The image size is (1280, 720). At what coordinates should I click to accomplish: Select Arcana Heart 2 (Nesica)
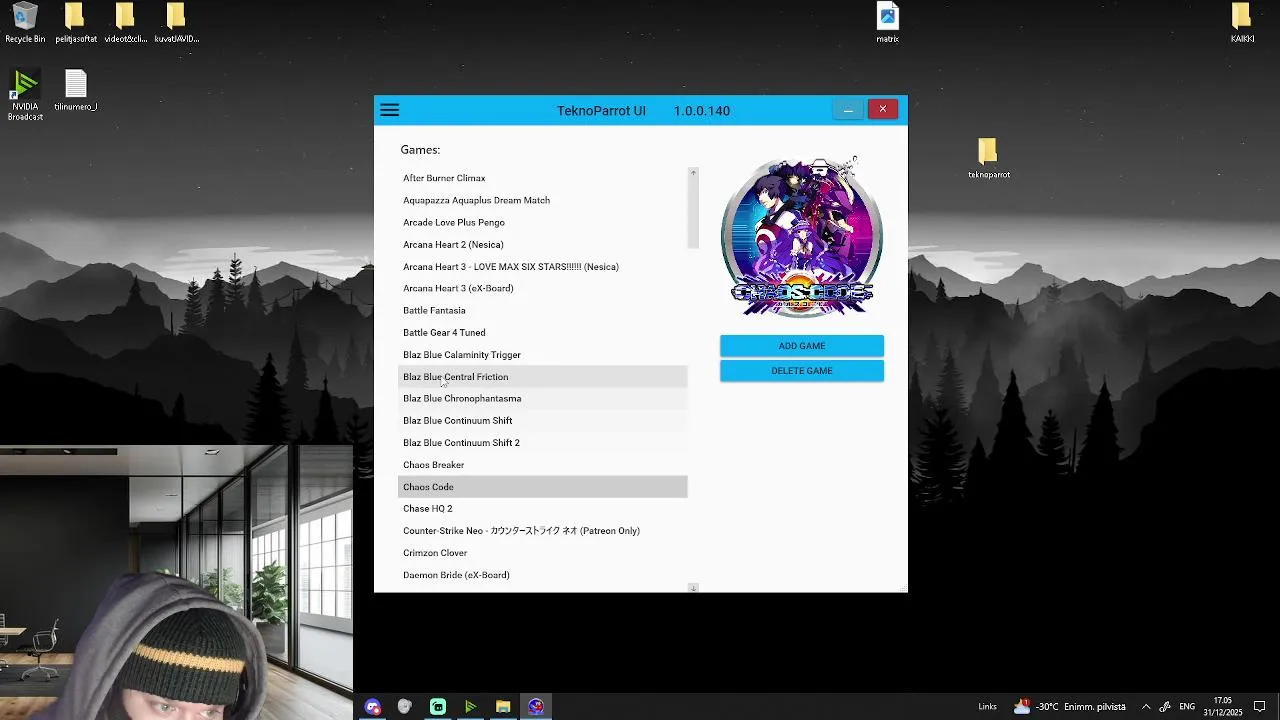pos(543,244)
